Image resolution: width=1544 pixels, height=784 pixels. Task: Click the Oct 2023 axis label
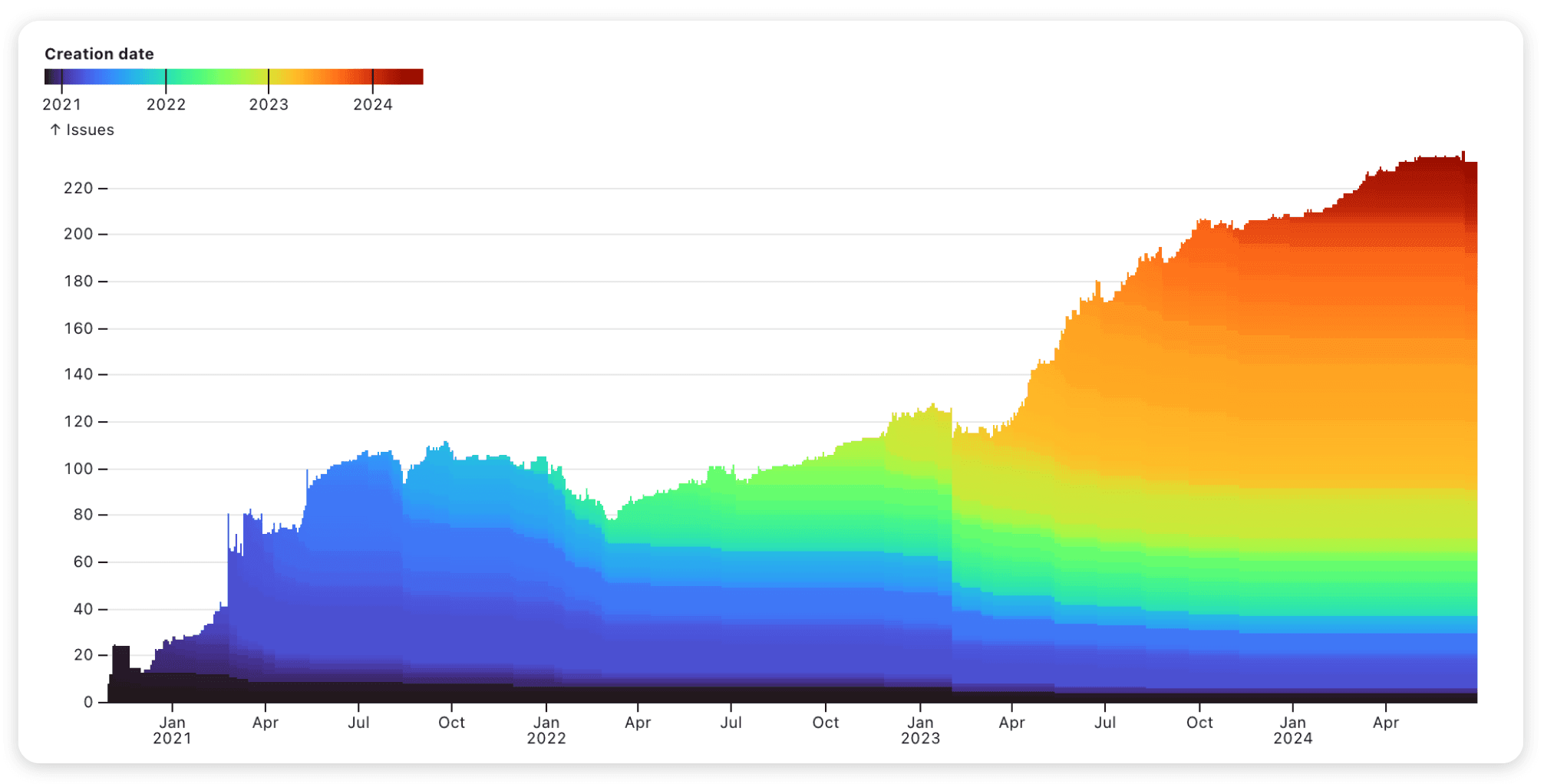1199,722
